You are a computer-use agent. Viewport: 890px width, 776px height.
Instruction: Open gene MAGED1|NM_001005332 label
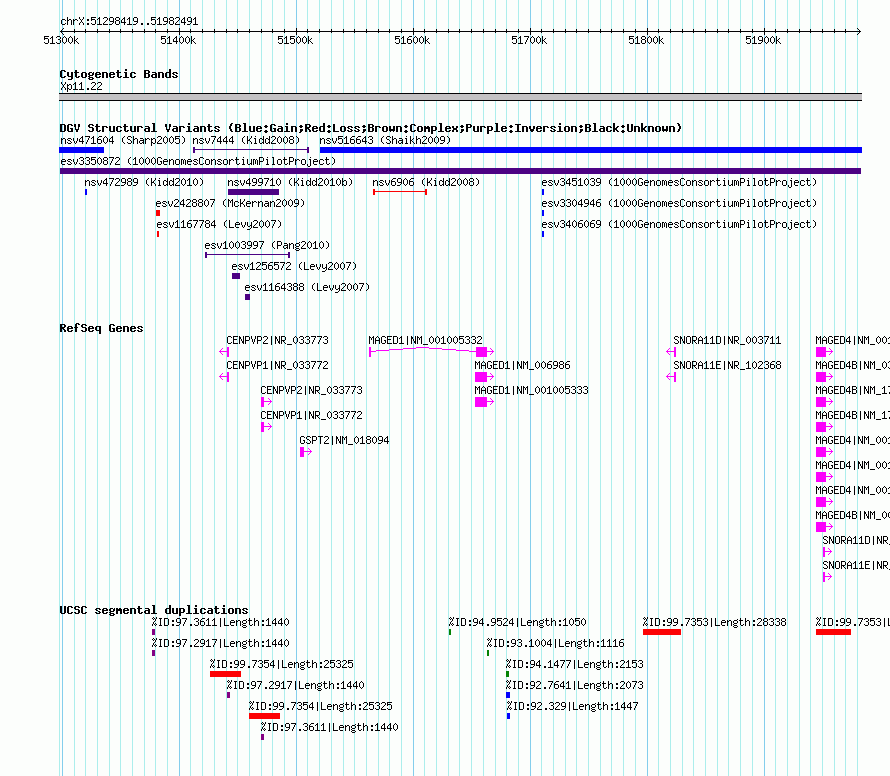425,340
